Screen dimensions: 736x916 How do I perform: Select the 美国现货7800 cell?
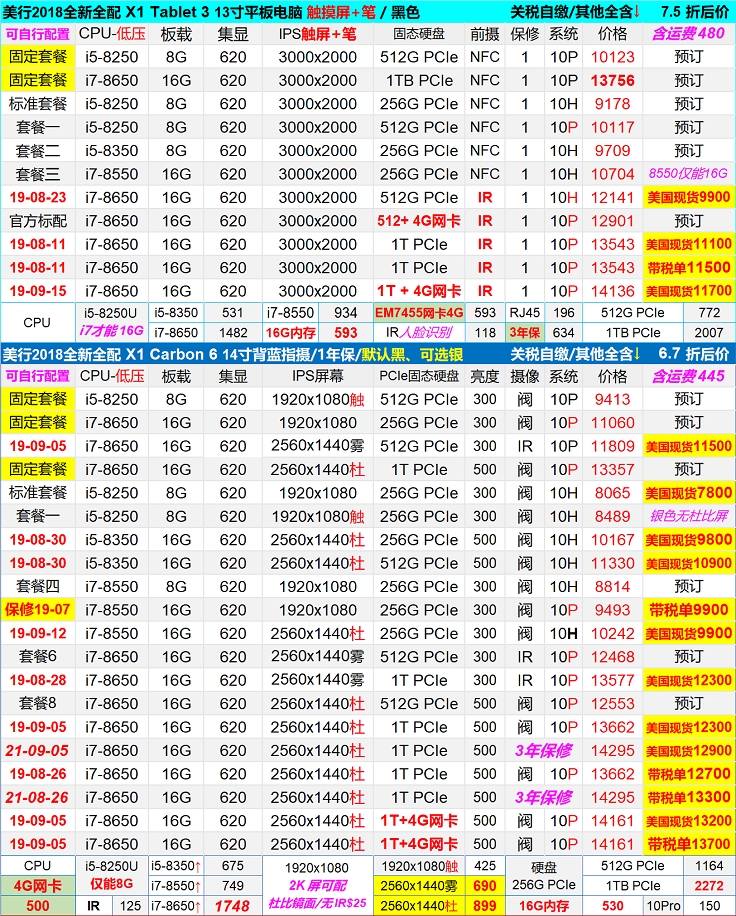click(688, 493)
